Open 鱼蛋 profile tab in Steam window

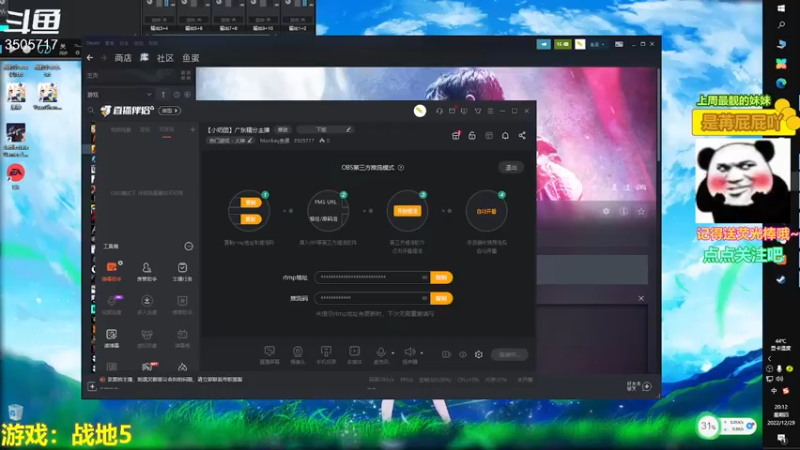click(191, 58)
